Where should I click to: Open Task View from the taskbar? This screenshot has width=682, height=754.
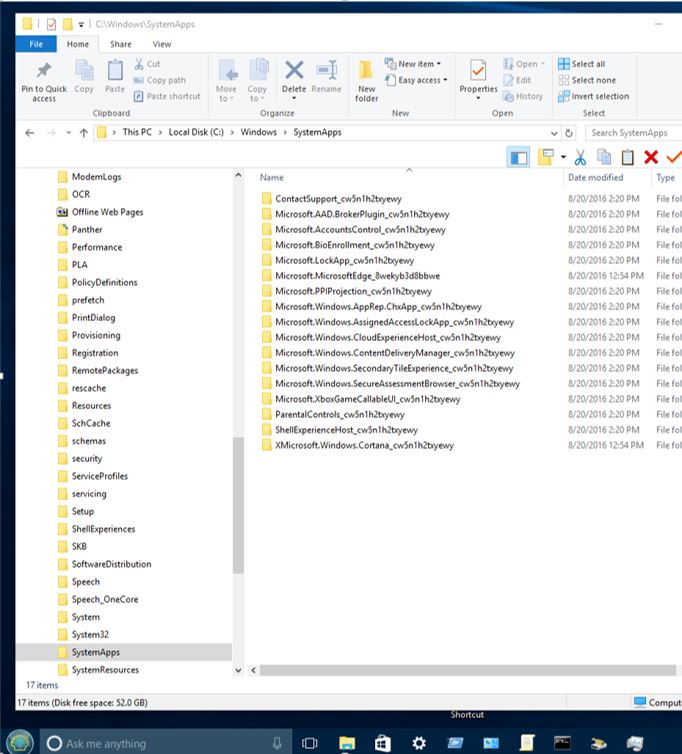tap(310, 743)
